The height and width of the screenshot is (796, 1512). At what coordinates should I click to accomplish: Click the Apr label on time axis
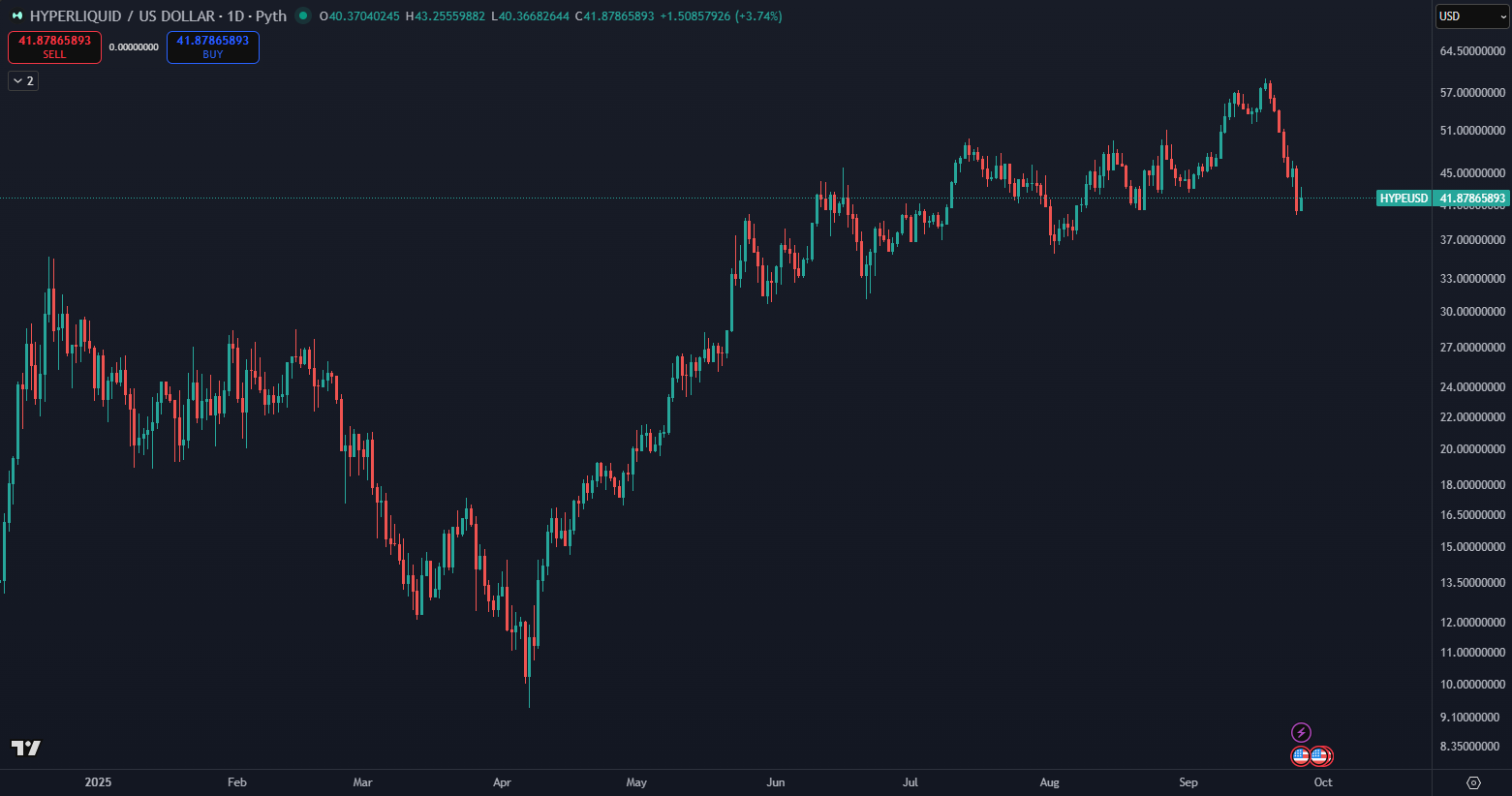pyautogui.click(x=502, y=782)
